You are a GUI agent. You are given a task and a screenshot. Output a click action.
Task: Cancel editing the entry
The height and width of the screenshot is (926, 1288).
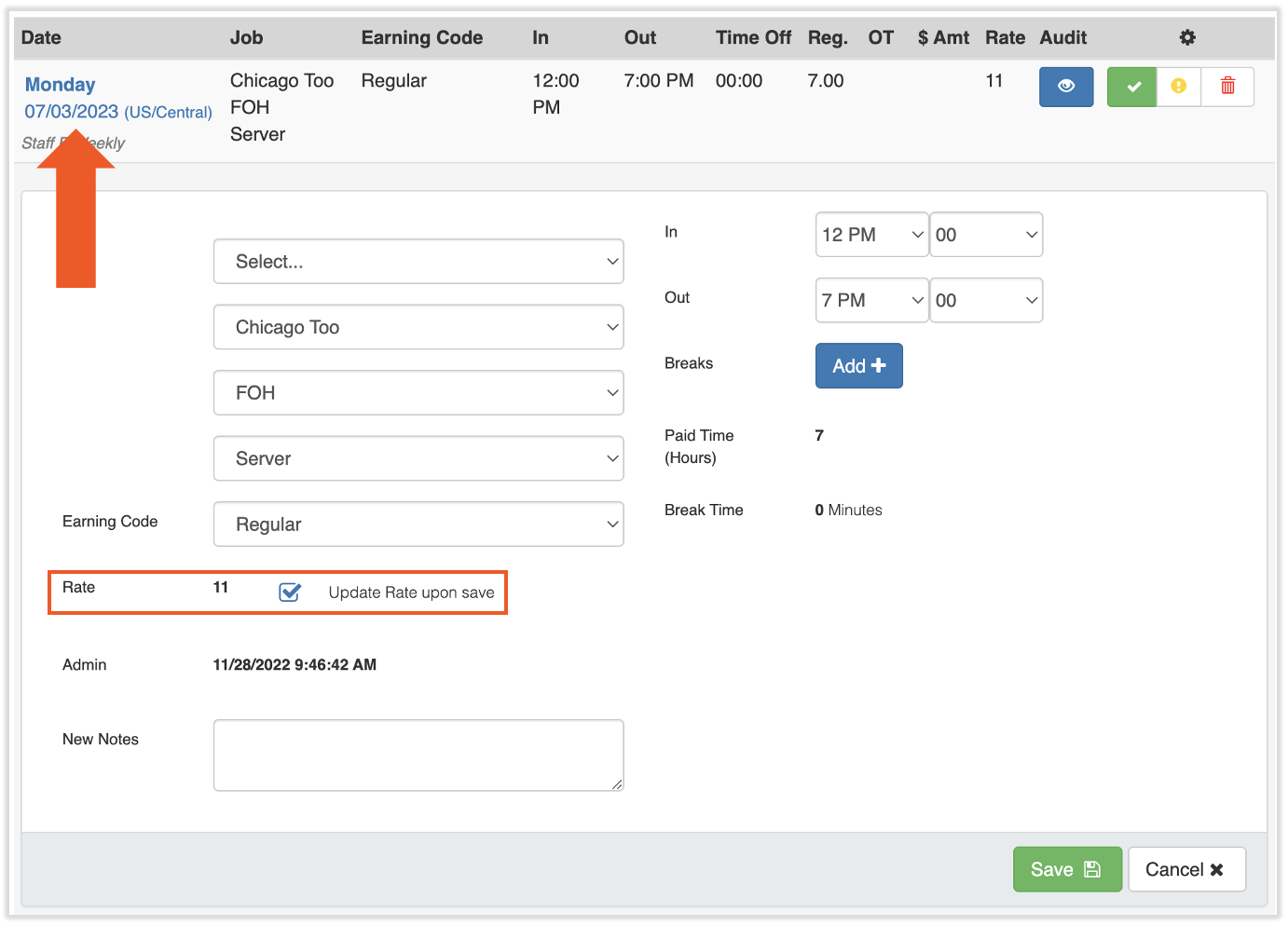(x=1185, y=869)
